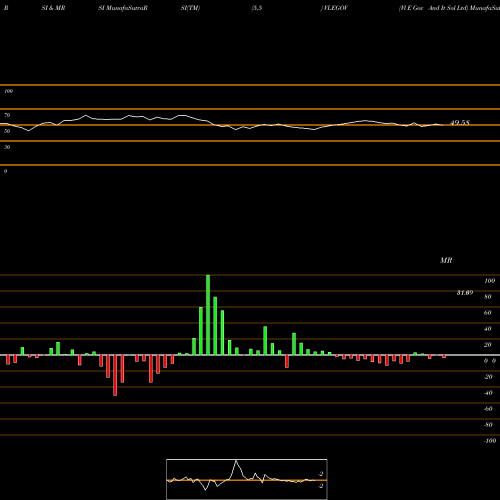This screenshot has height=500, width=500.
Task: Click the 0 level label on RSI axis
Action: (x=5, y=171)
